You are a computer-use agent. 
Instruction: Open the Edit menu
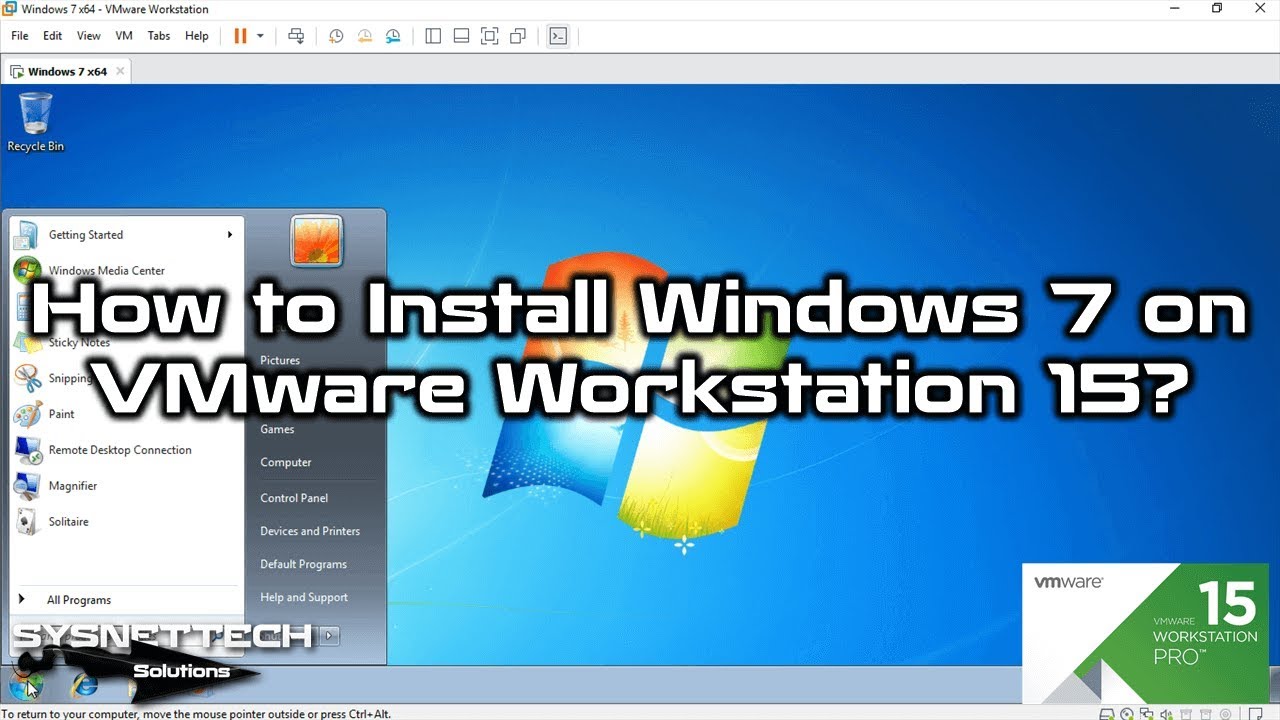pyautogui.click(x=53, y=36)
